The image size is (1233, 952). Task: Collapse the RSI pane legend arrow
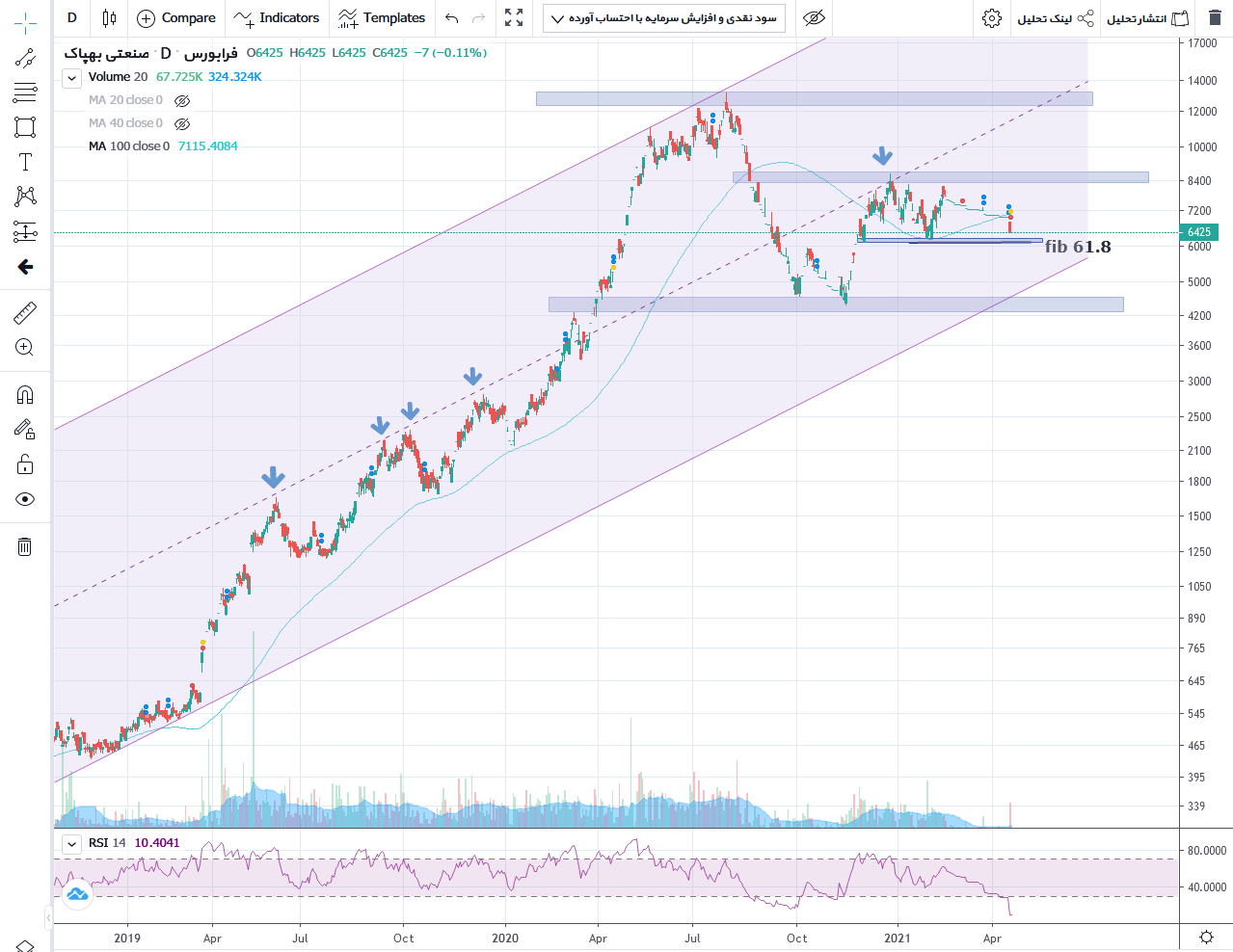(x=71, y=844)
